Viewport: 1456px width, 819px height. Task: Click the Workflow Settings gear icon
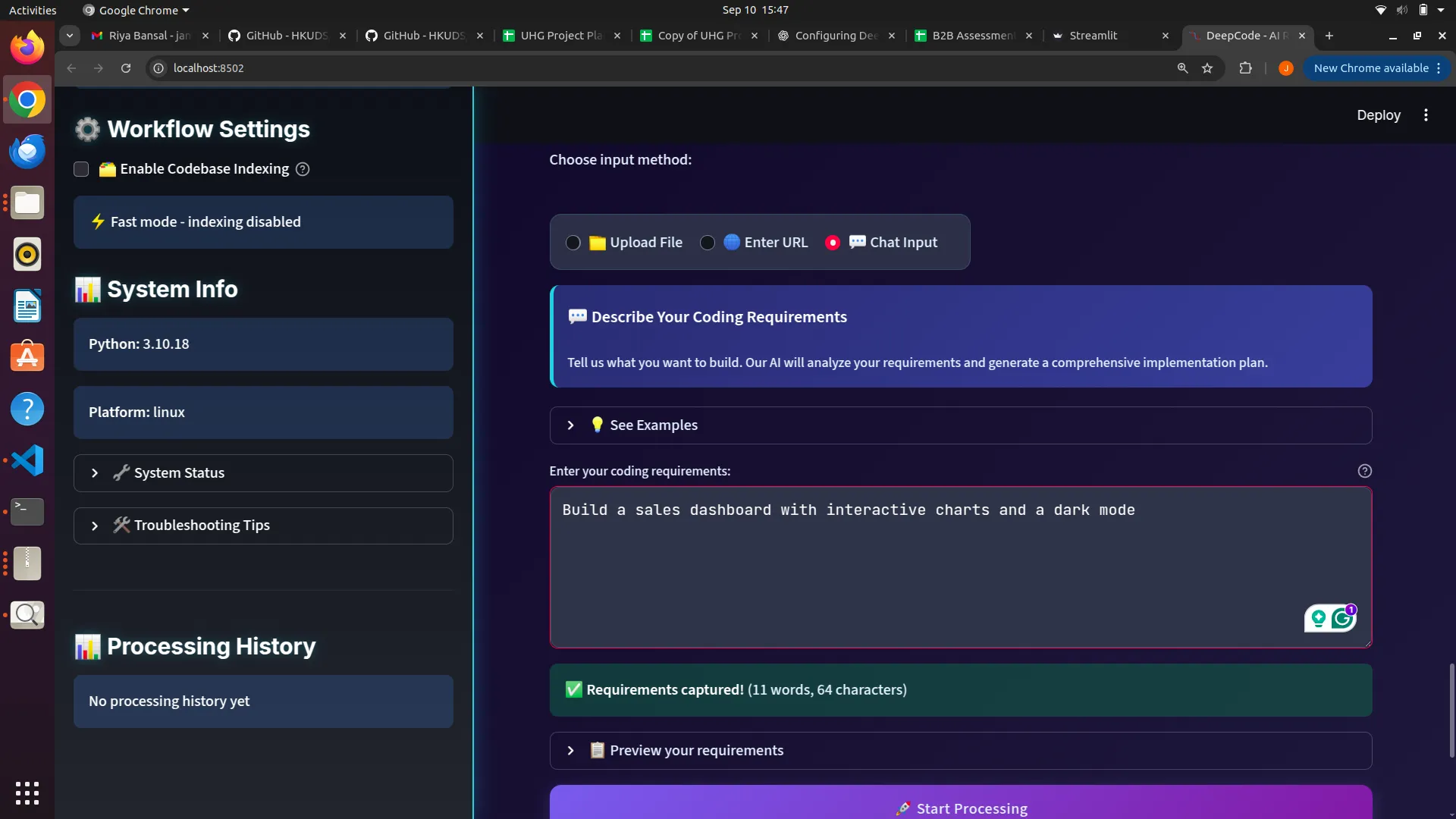[x=86, y=129]
